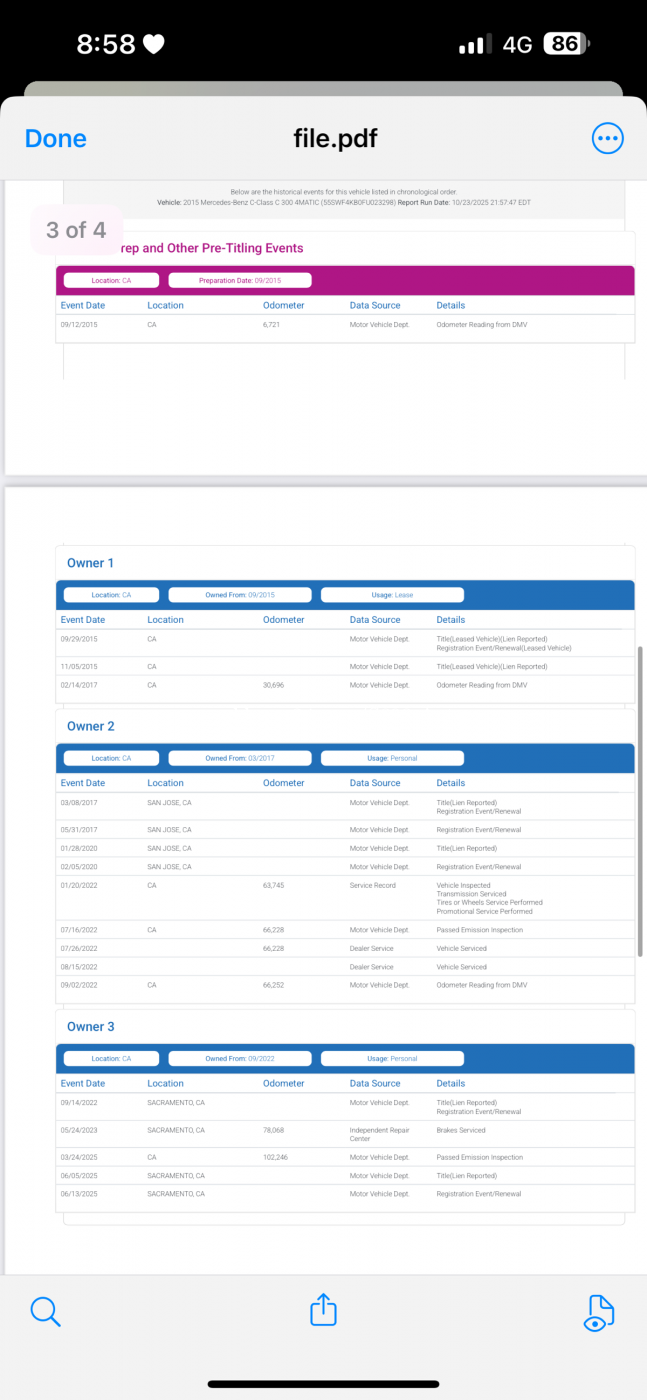The image size is (647, 1400).
Task: Tap the document eye icon at bottom right
Action: [598, 1312]
